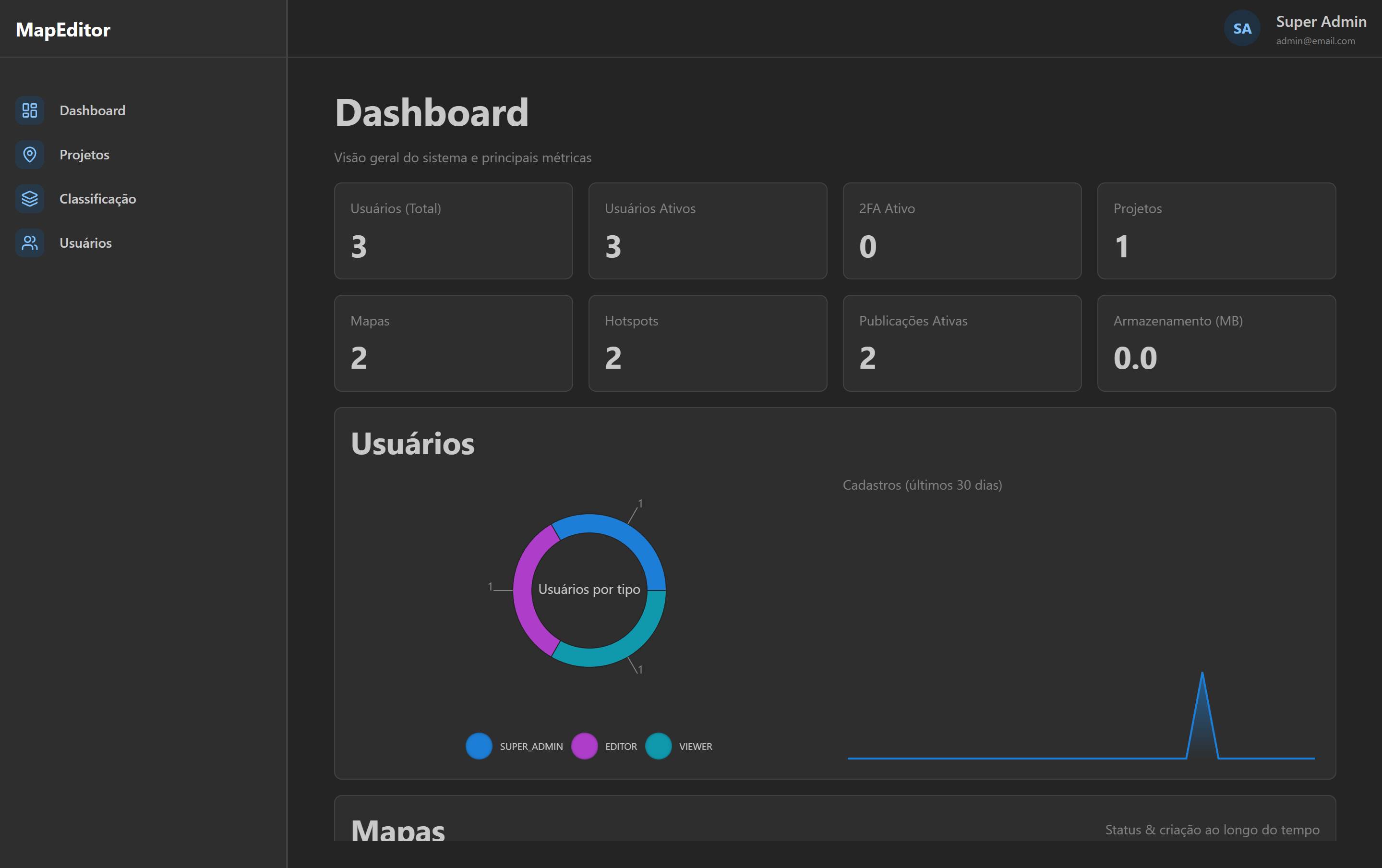Click the 'Usuários por tipo' chart label
The image size is (1382, 868).
(x=589, y=590)
